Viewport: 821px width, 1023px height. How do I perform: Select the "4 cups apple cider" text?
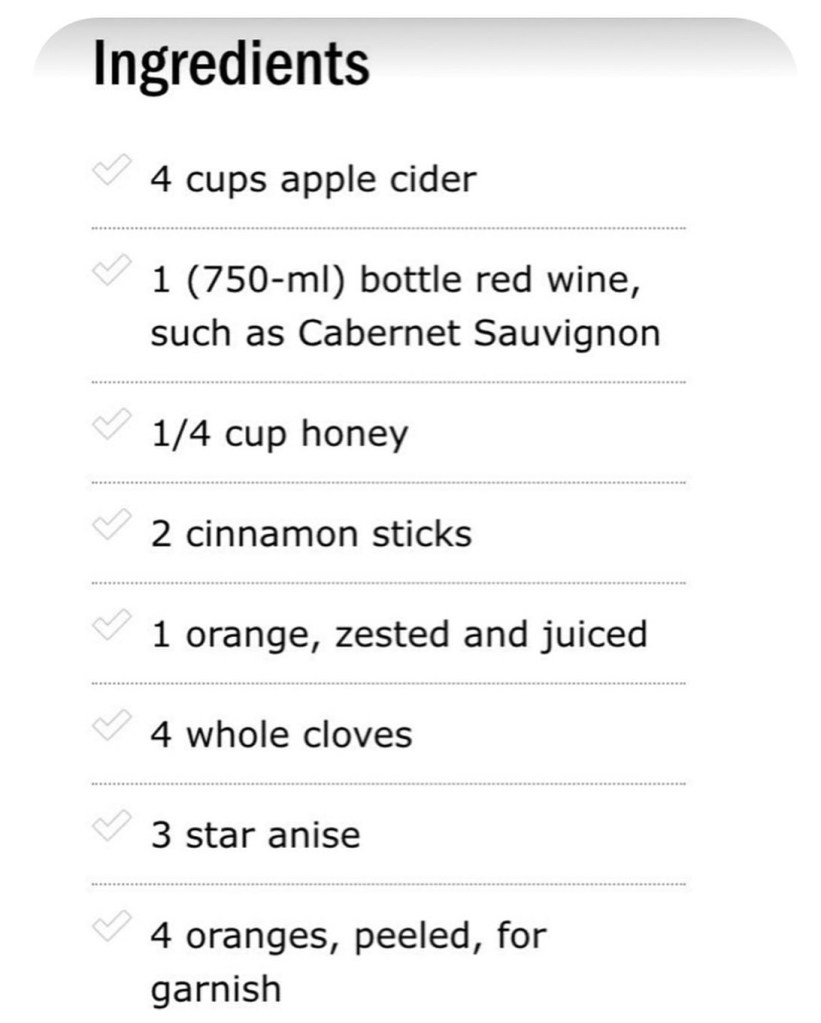(313, 181)
